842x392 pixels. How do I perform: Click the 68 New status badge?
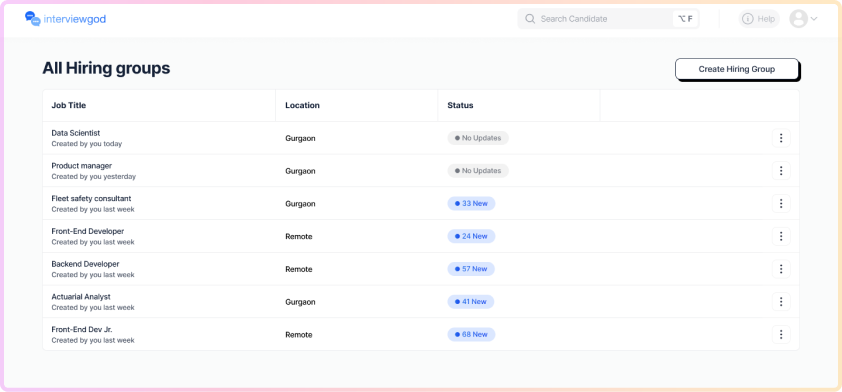click(471, 335)
